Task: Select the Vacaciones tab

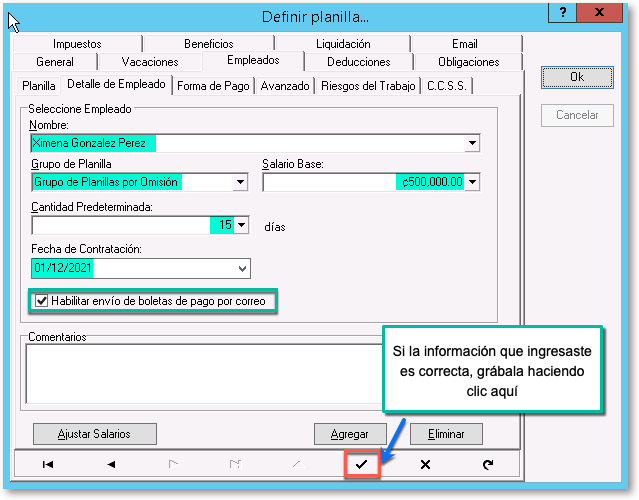Action: (x=150, y=62)
